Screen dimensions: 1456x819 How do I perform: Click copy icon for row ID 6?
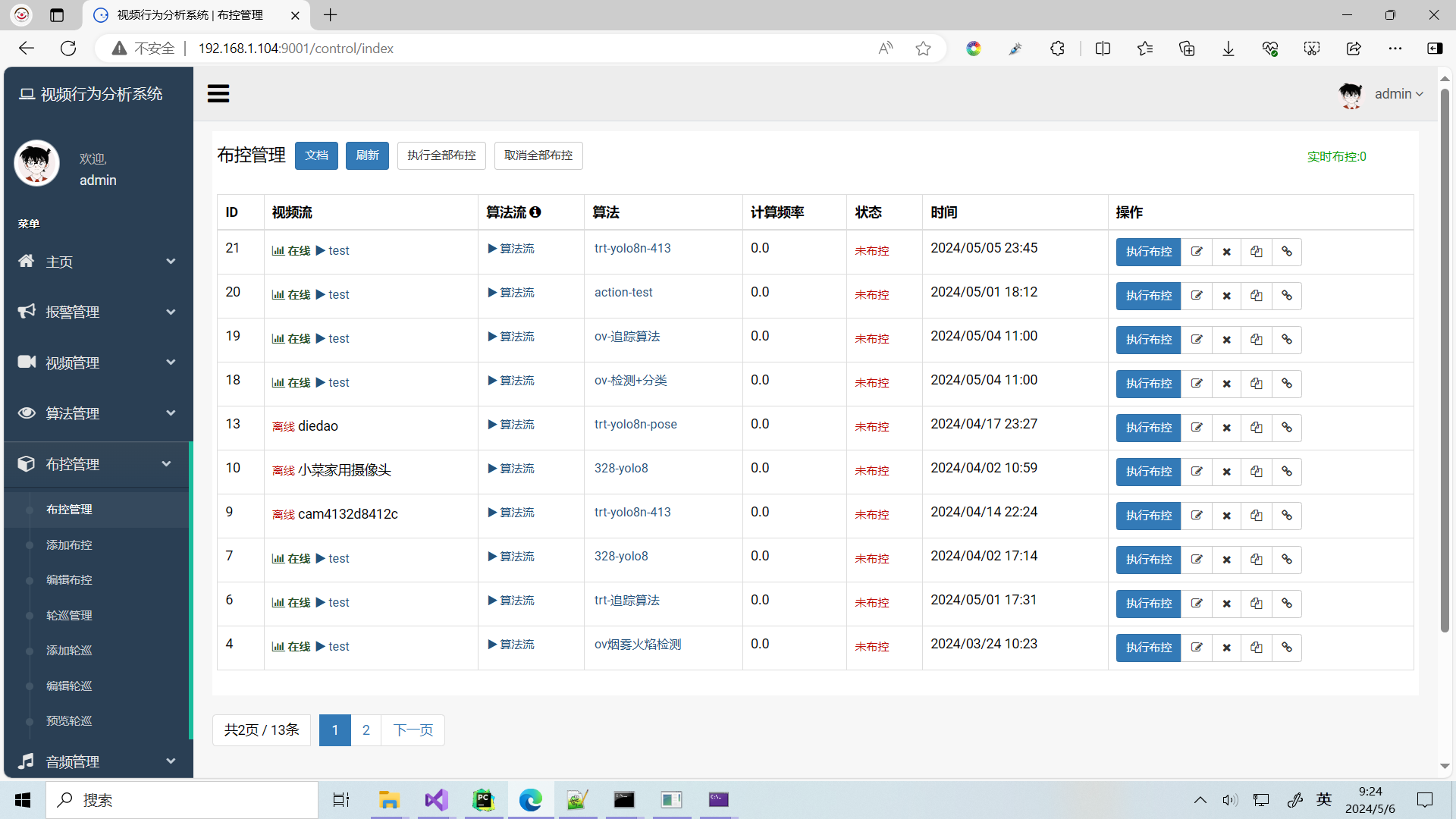coord(1257,604)
